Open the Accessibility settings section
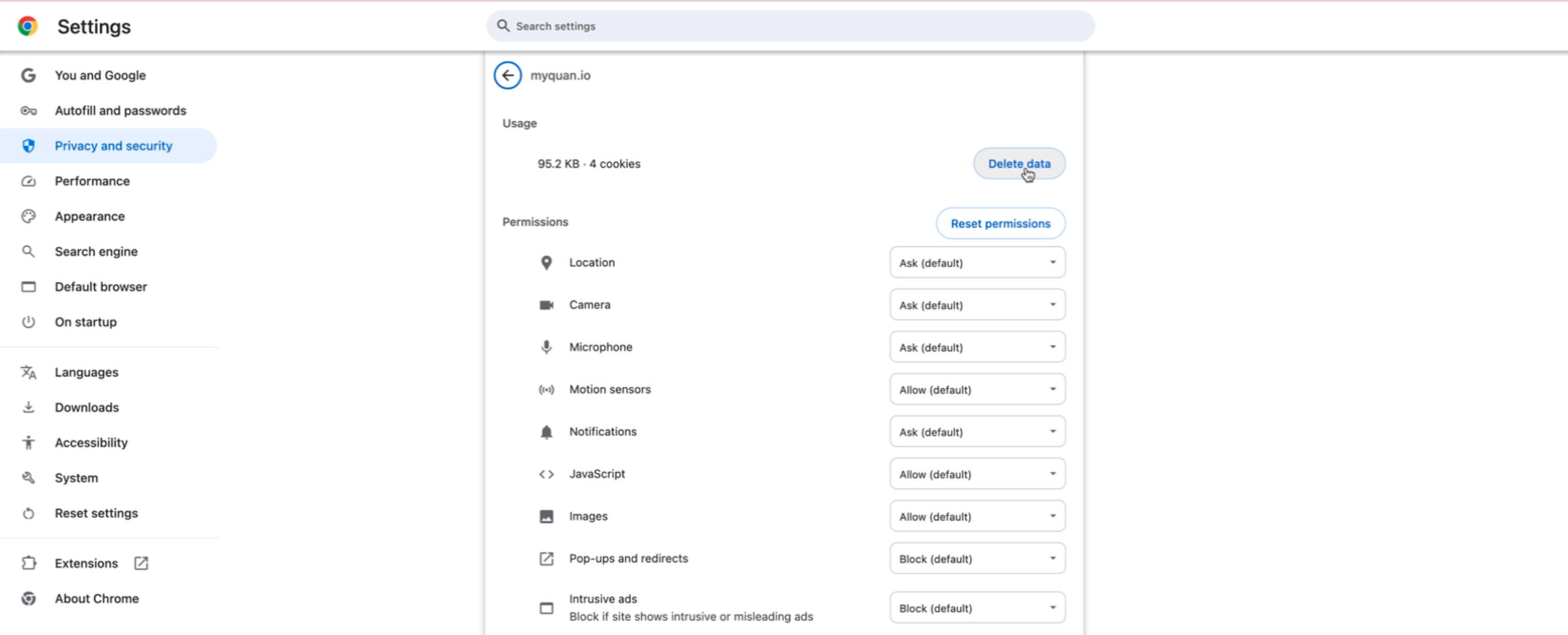Viewport: 1568px width, 635px height. (x=91, y=443)
